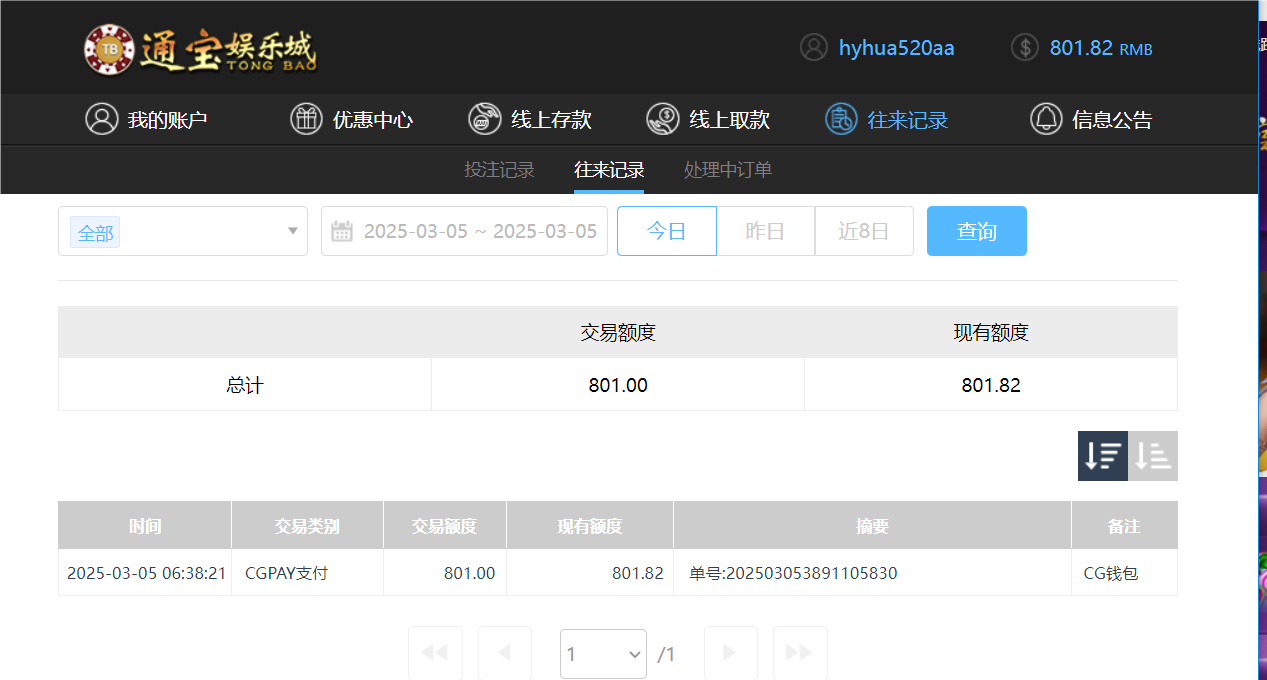This screenshot has height=680, width=1267.
Task: Select the 今日 date filter
Action: click(666, 230)
